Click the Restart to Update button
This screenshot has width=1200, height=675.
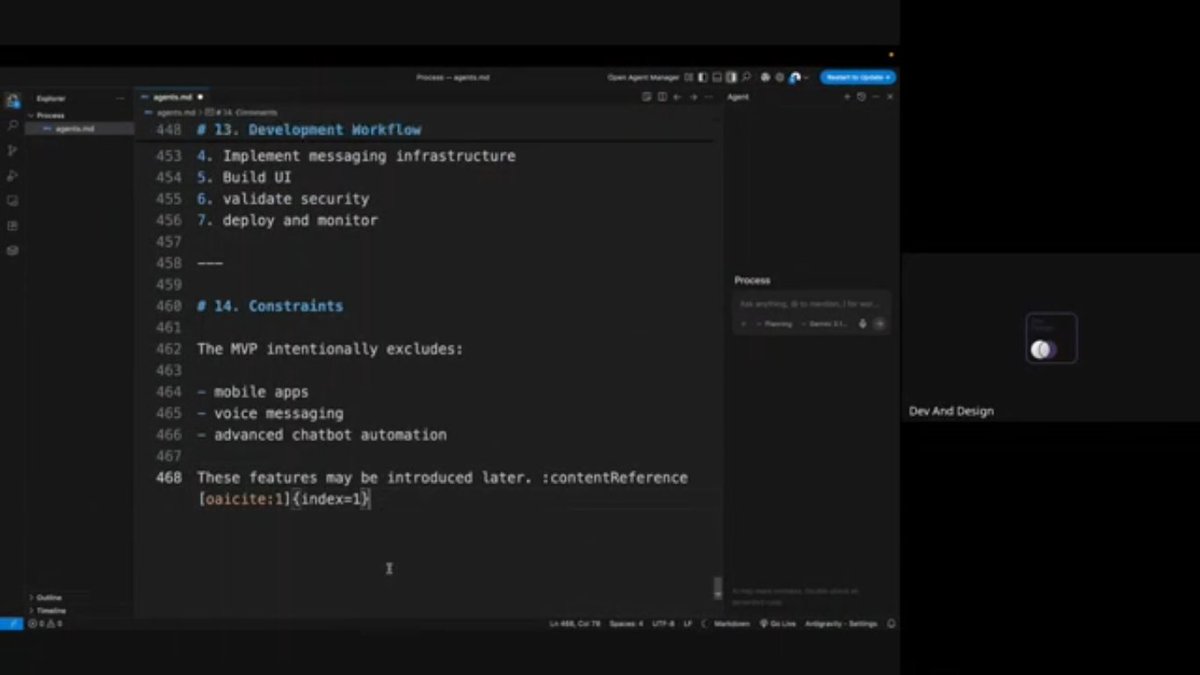[x=858, y=77]
